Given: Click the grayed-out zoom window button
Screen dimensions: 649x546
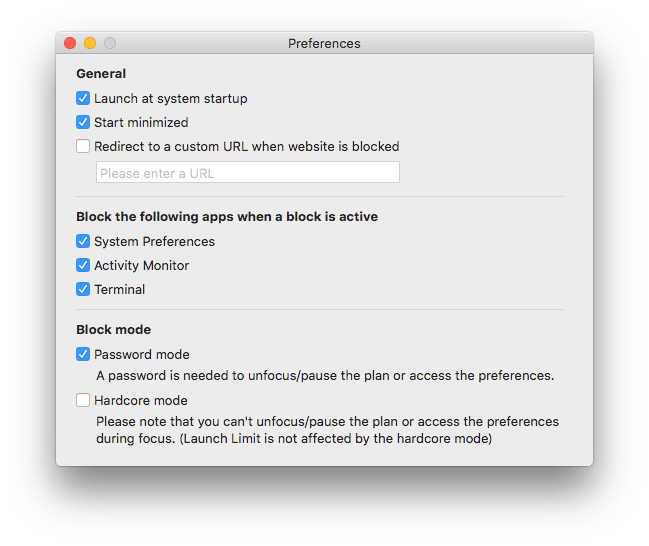Looking at the screenshot, I should (110, 43).
